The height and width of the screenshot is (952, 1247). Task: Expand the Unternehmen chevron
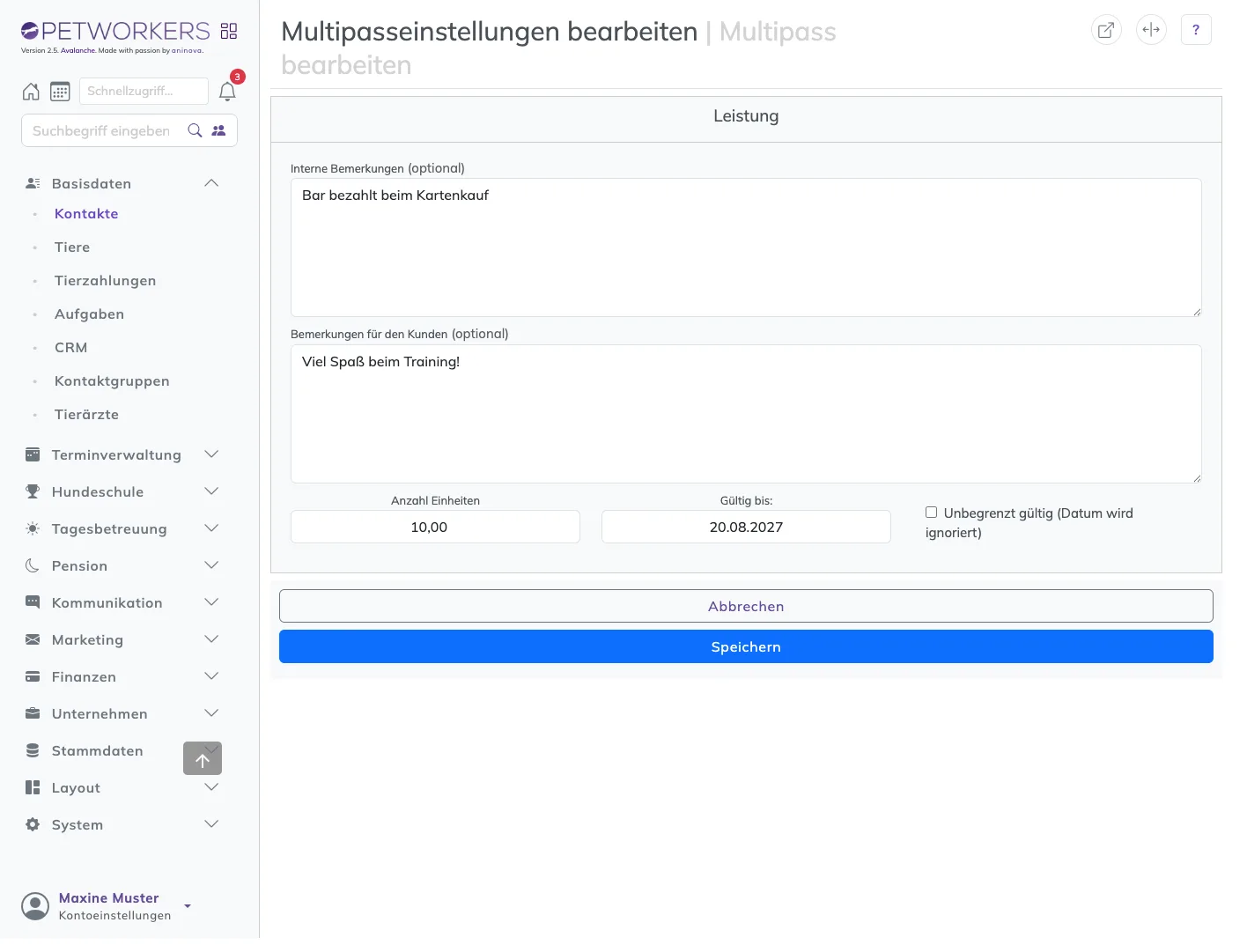(211, 713)
